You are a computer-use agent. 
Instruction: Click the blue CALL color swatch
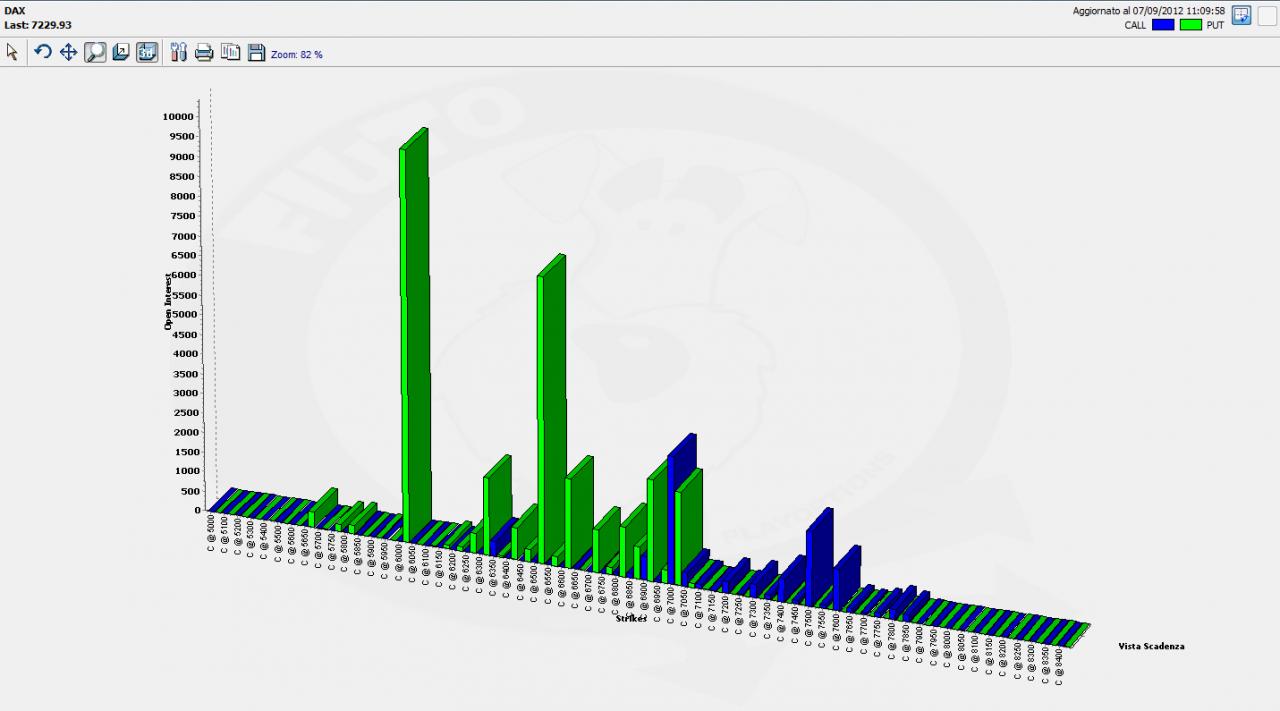click(x=1162, y=25)
